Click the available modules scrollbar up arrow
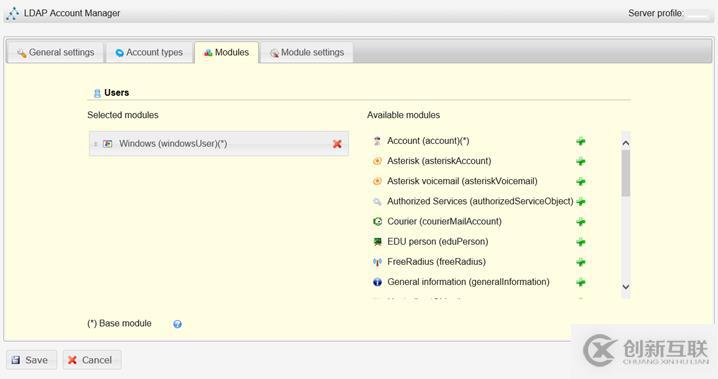The image size is (718, 379). click(x=626, y=143)
